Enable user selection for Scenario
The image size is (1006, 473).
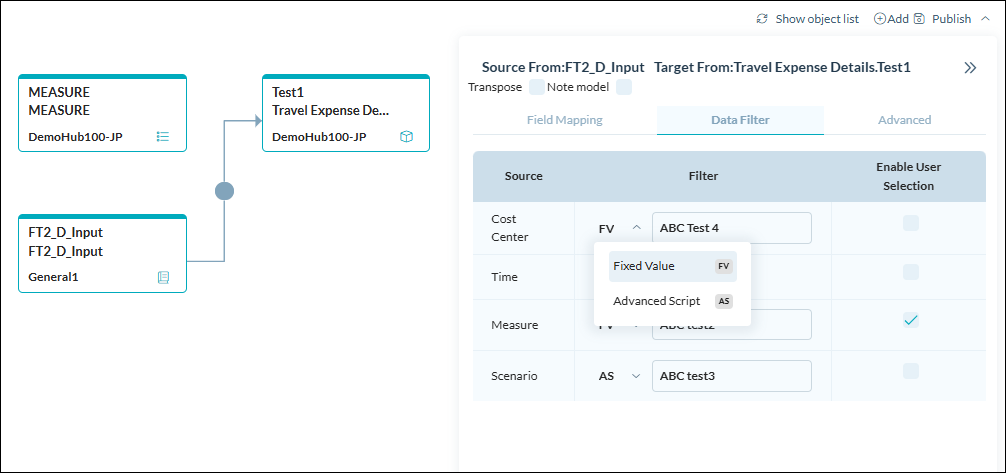(x=911, y=371)
